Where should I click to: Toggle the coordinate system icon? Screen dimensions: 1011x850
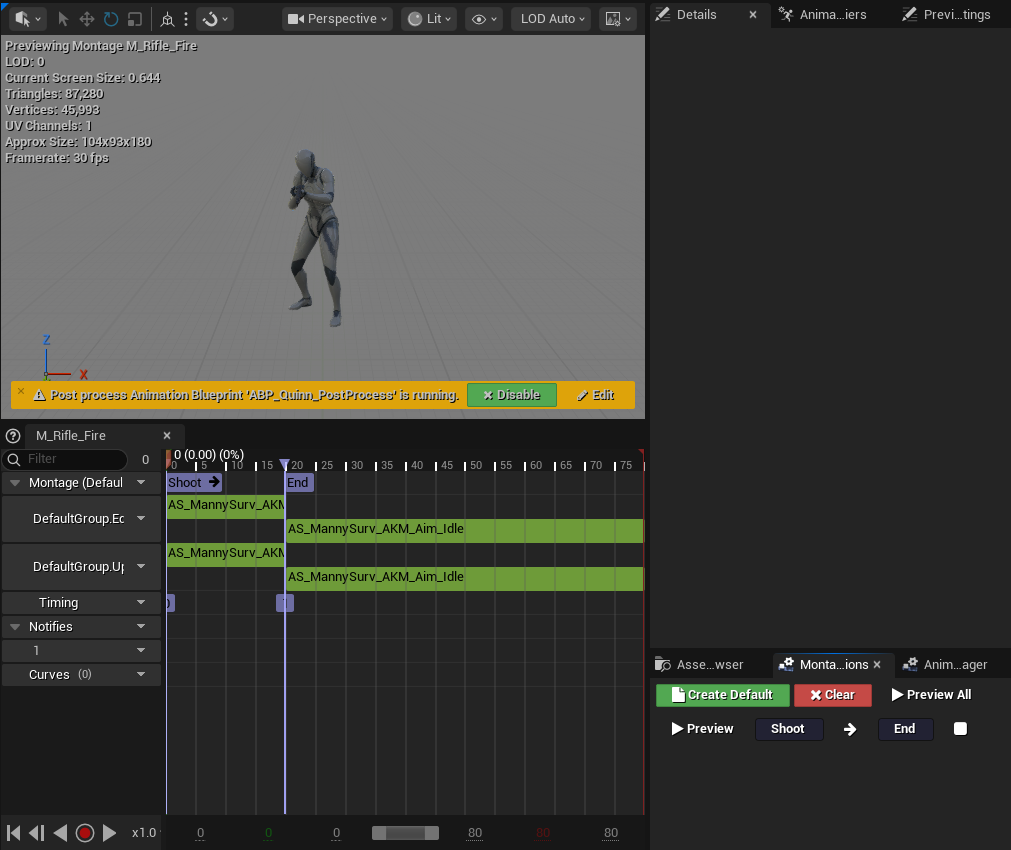(x=167, y=19)
